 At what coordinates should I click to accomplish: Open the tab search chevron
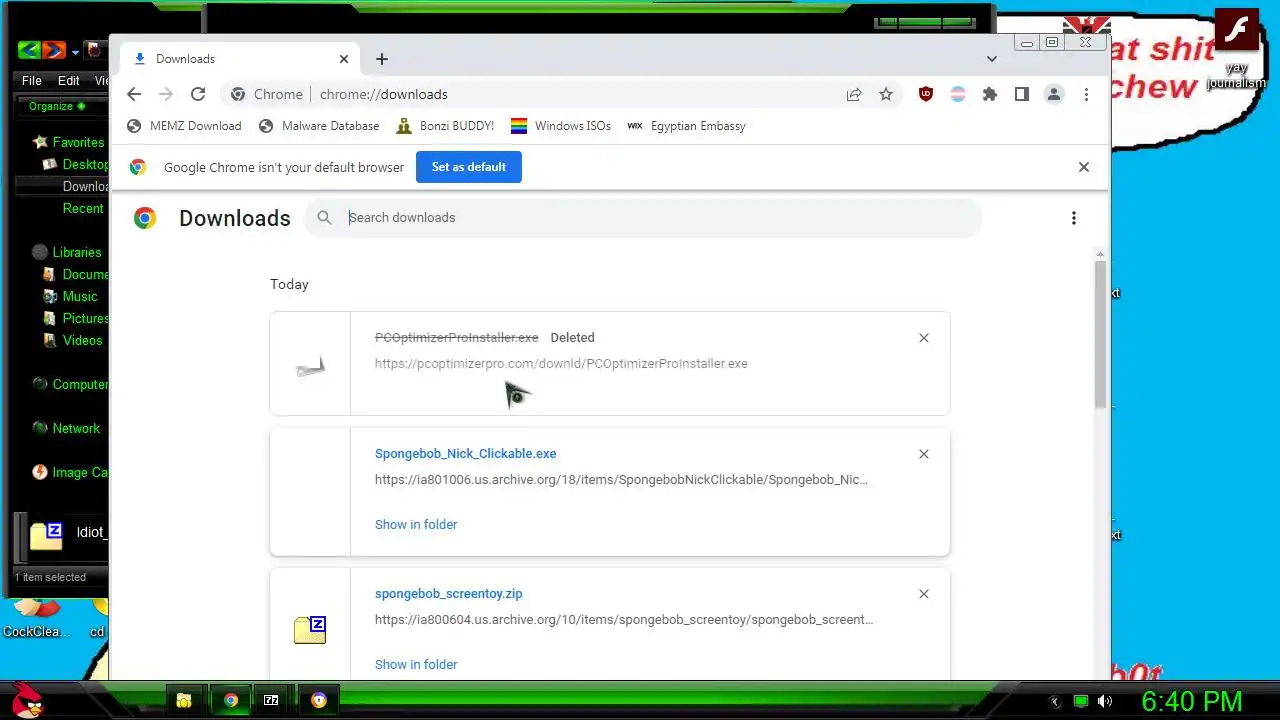[992, 59]
